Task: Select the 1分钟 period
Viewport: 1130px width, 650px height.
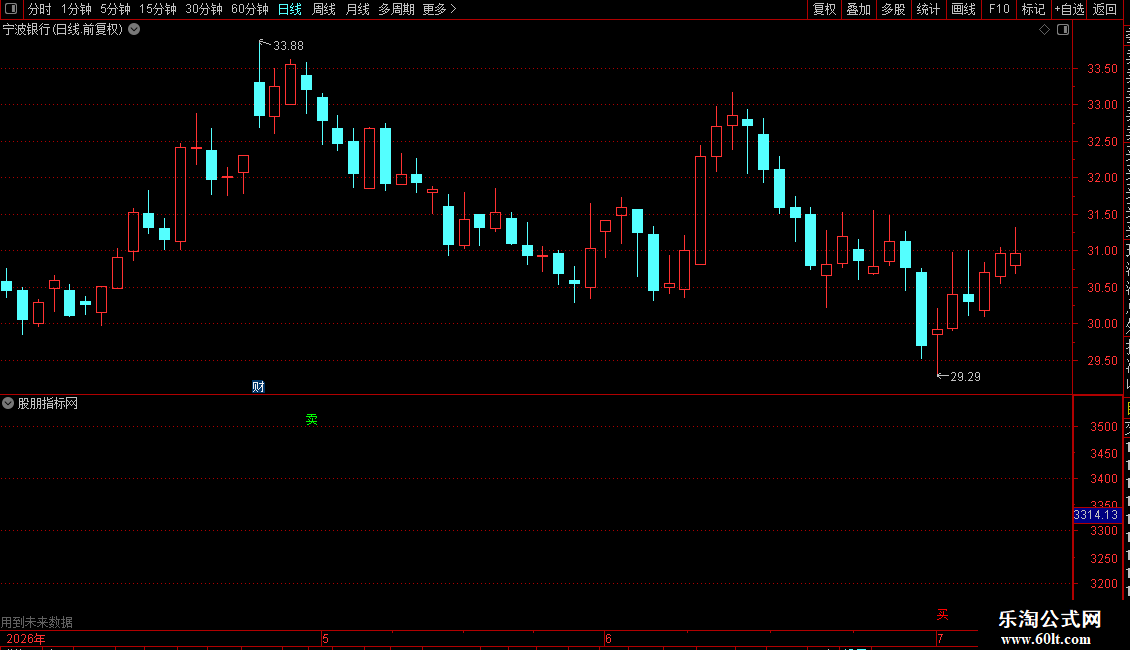Action: [x=76, y=9]
